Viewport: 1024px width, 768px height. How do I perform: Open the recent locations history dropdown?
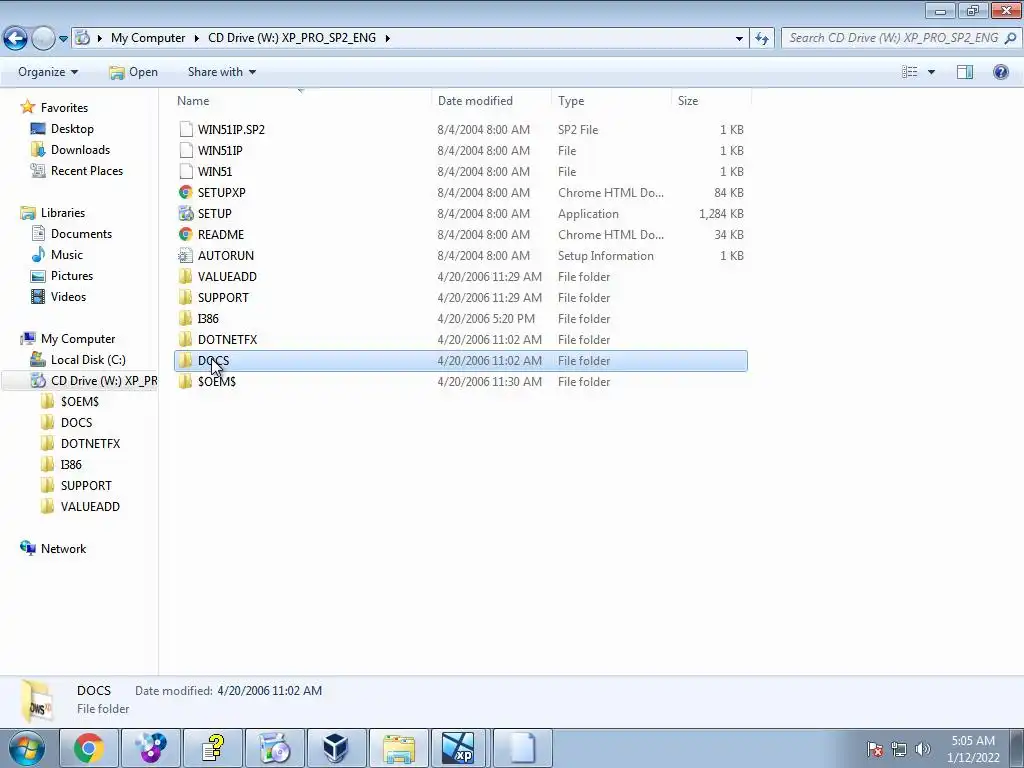pyautogui.click(x=63, y=39)
